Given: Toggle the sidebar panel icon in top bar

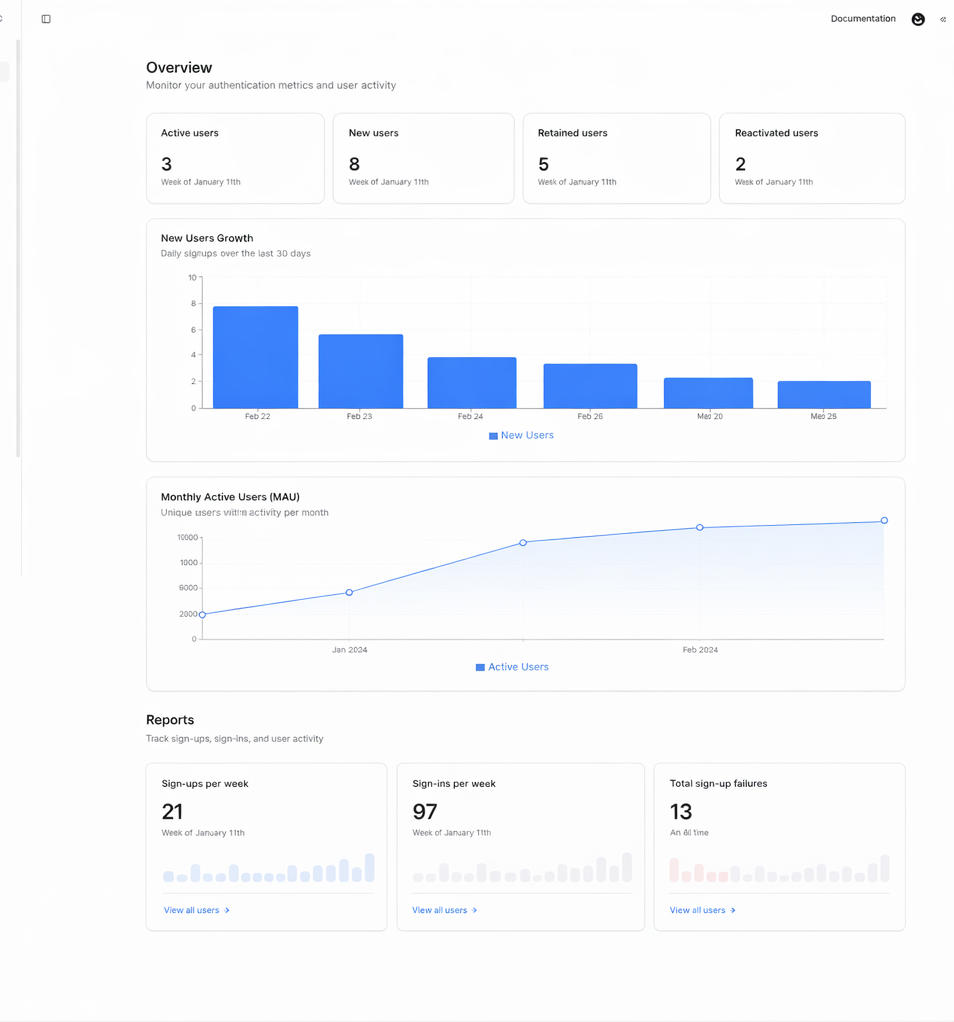Looking at the screenshot, I should [x=46, y=19].
